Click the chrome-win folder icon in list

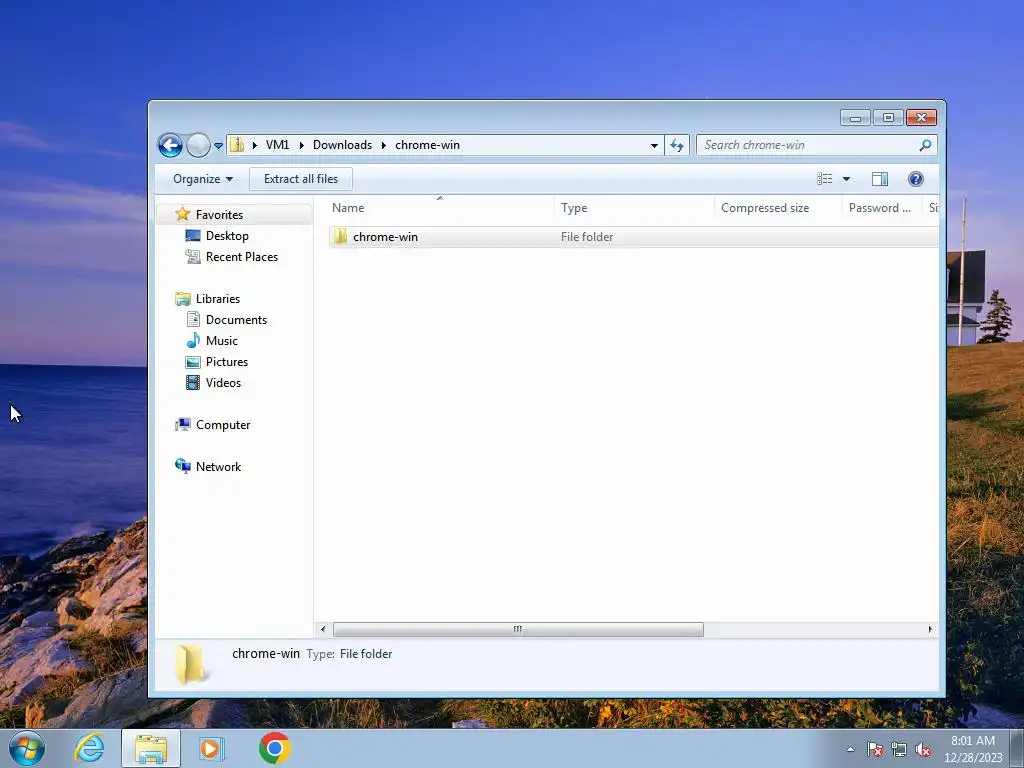click(x=340, y=236)
